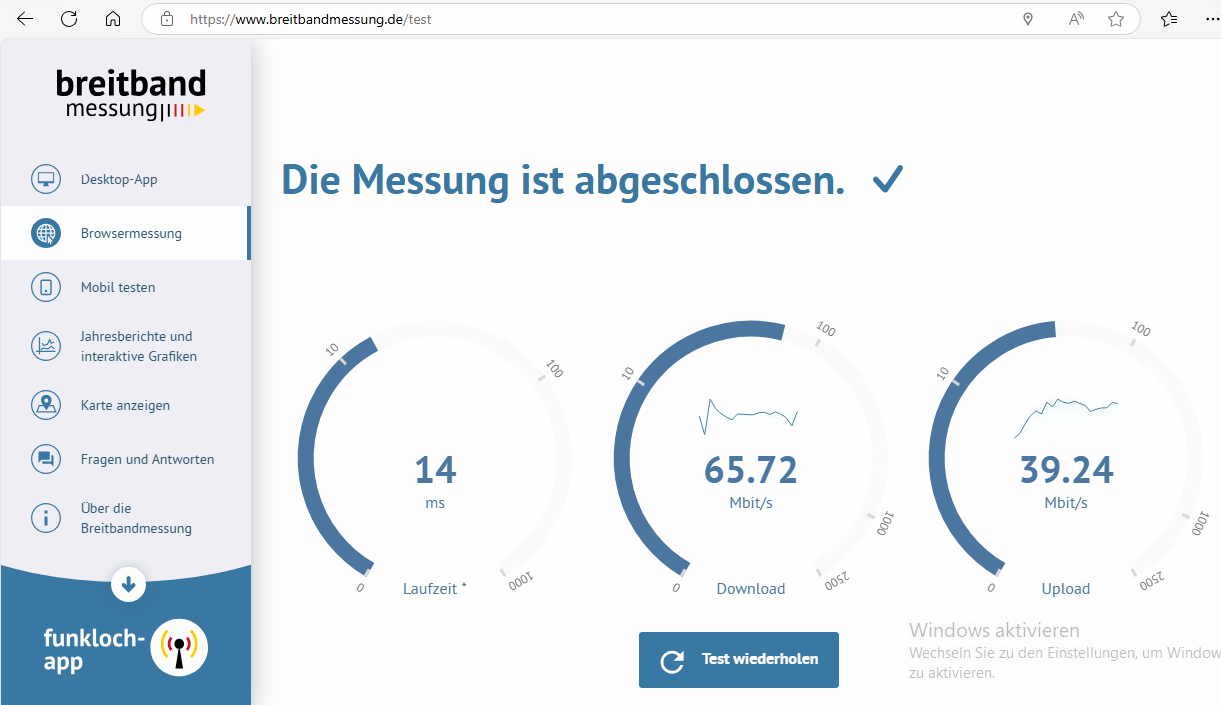This screenshot has width=1221, height=705.
Task: Open the read aloud icon
Action: click(1076, 19)
